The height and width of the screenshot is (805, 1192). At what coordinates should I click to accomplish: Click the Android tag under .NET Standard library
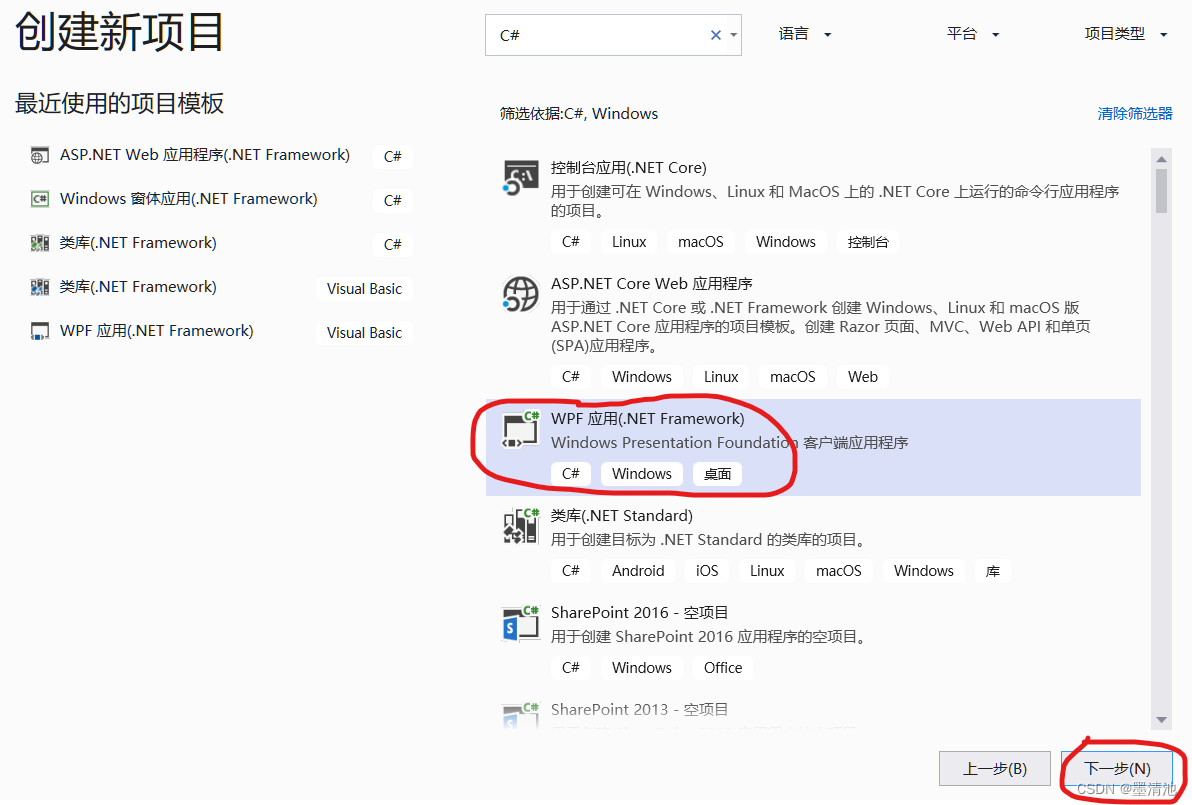638,571
